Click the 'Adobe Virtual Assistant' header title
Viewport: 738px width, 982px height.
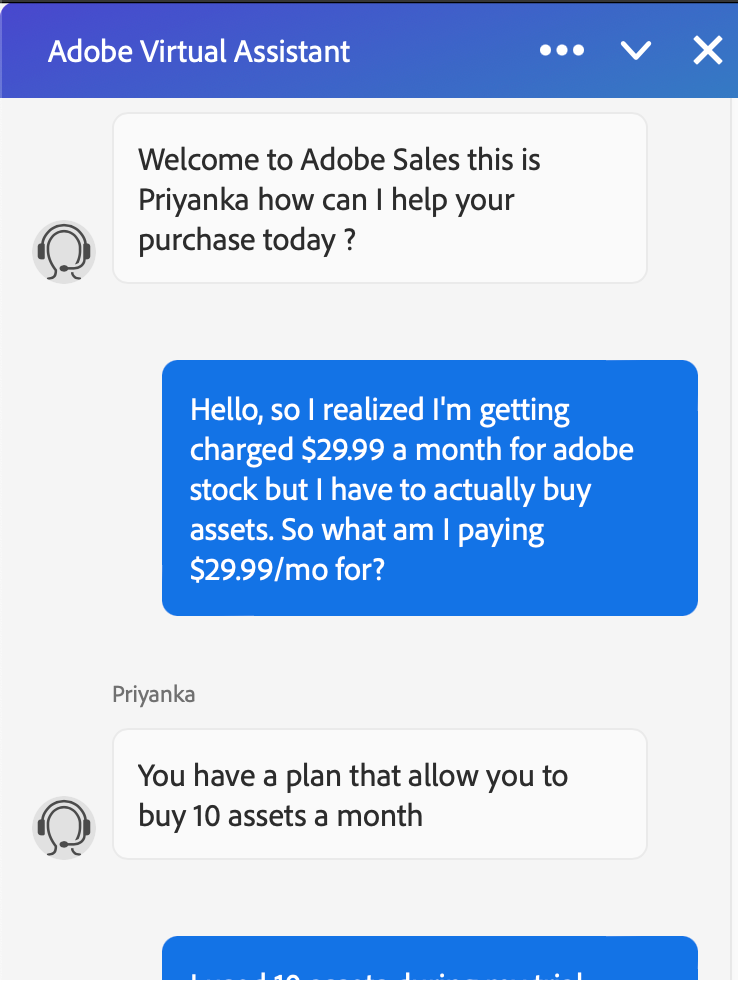199,51
